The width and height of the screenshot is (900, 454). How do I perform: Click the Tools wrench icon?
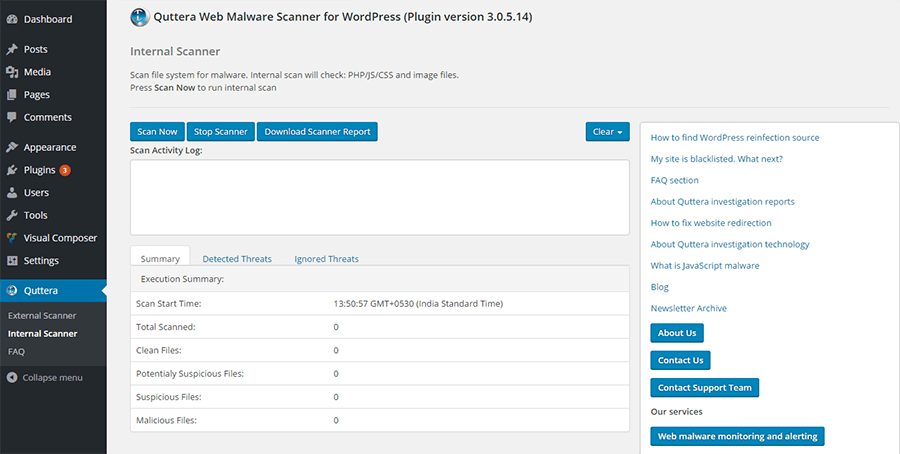[12, 215]
